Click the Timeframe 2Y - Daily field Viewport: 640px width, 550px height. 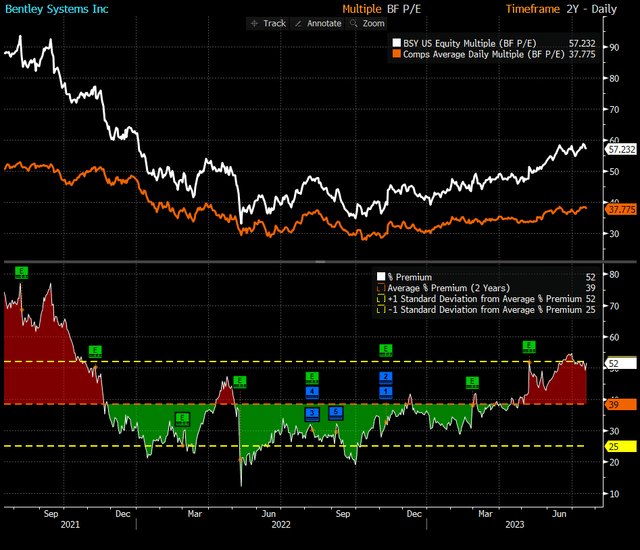tap(561, 9)
